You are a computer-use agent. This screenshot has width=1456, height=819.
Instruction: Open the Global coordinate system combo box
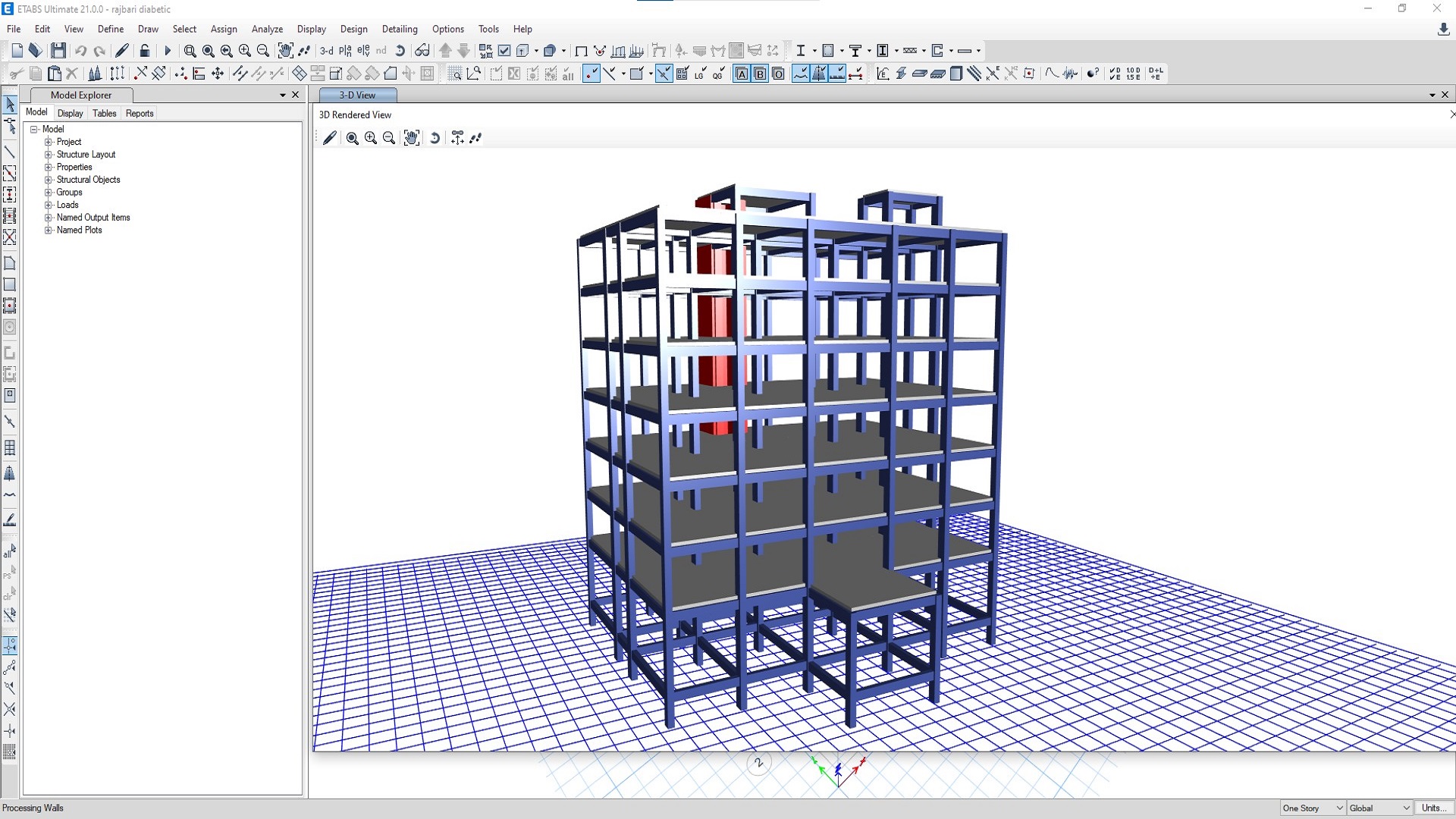tap(1379, 808)
